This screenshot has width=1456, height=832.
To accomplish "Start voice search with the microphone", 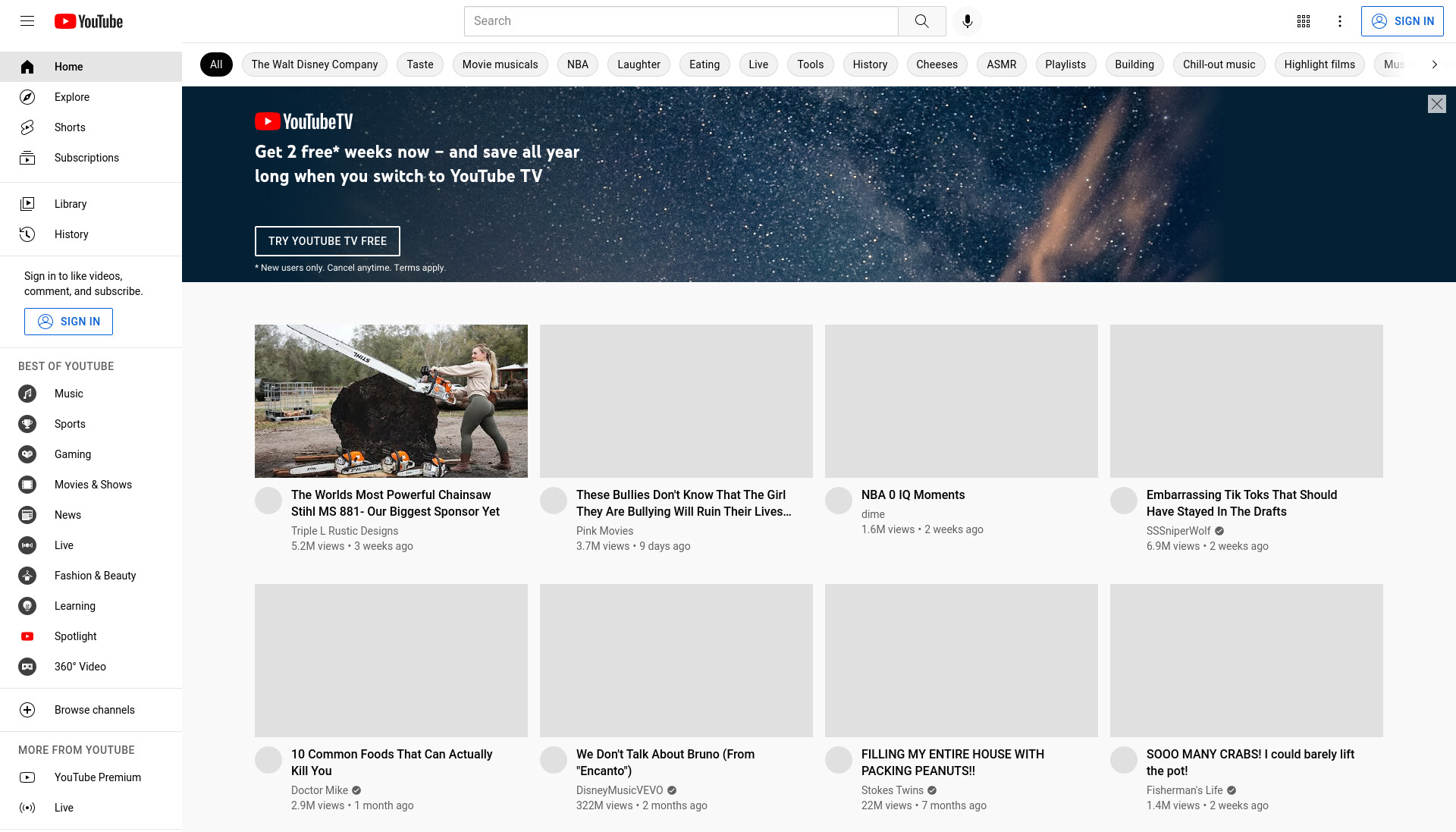I will (967, 21).
